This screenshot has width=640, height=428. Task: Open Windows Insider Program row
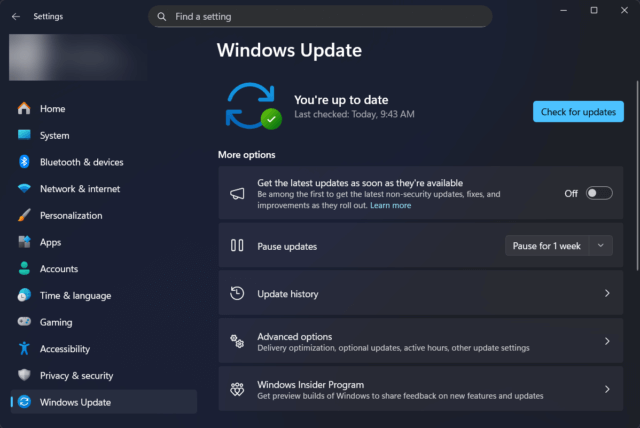pyautogui.click(x=420, y=389)
